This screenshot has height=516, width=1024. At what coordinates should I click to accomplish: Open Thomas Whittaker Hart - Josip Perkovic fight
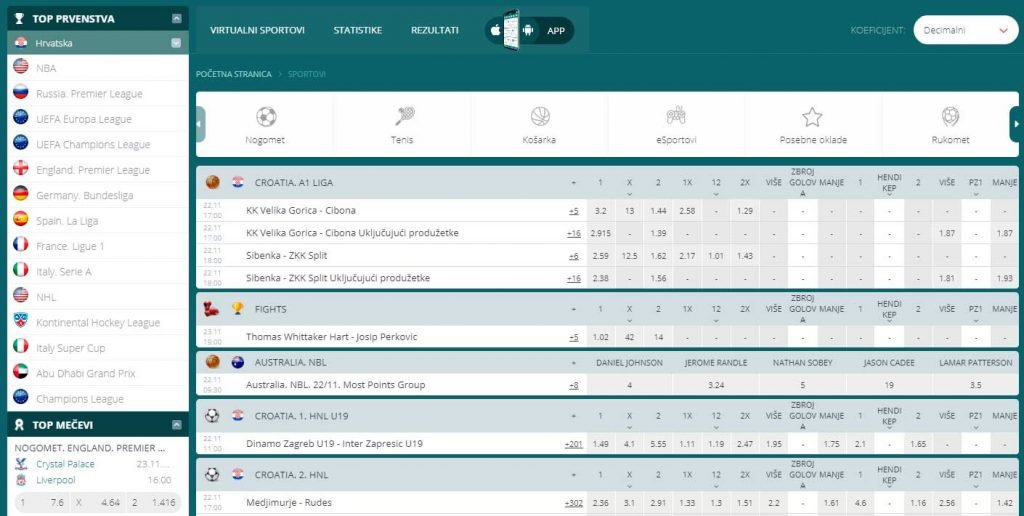332,337
